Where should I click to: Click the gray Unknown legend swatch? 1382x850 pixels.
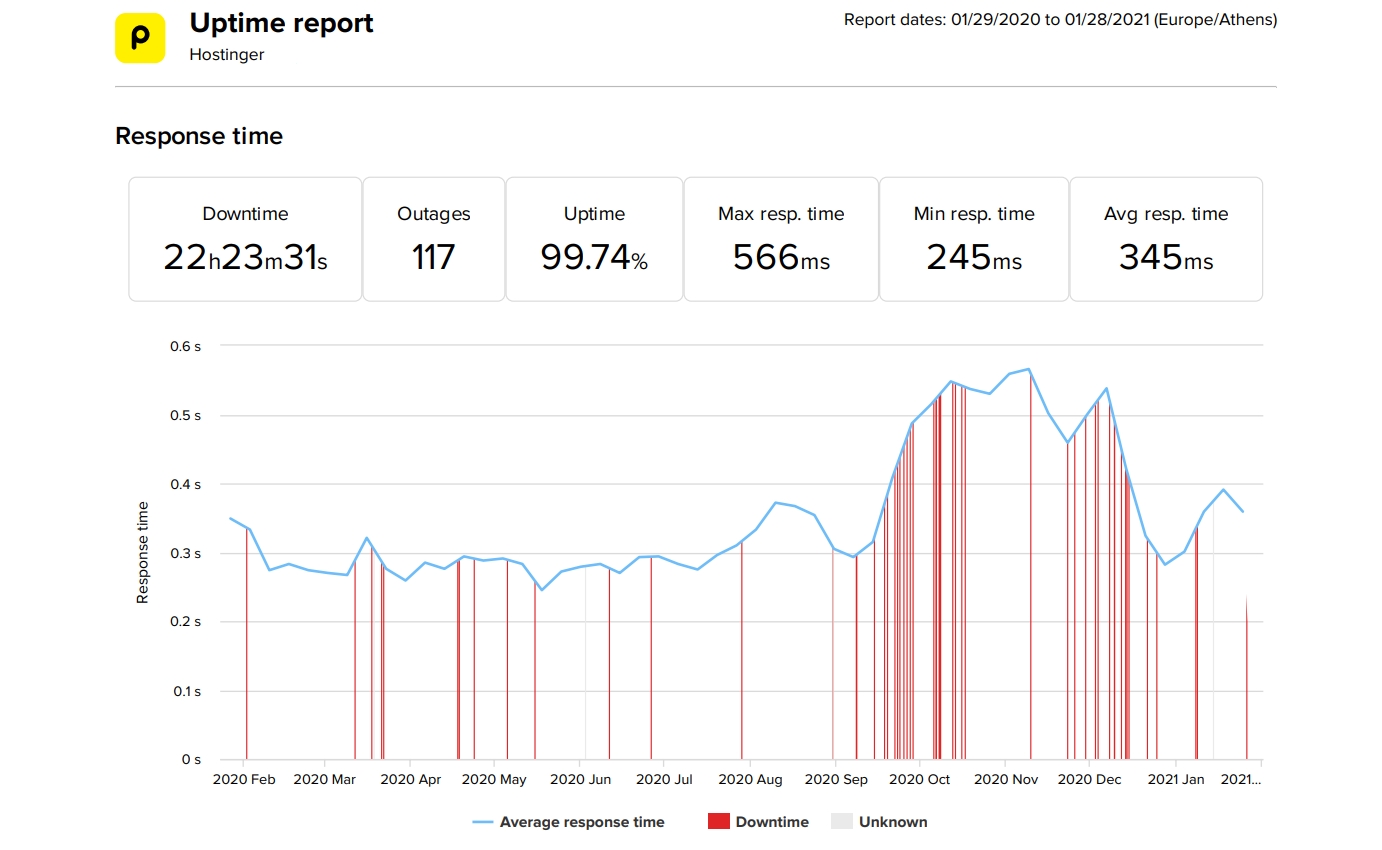(x=841, y=822)
